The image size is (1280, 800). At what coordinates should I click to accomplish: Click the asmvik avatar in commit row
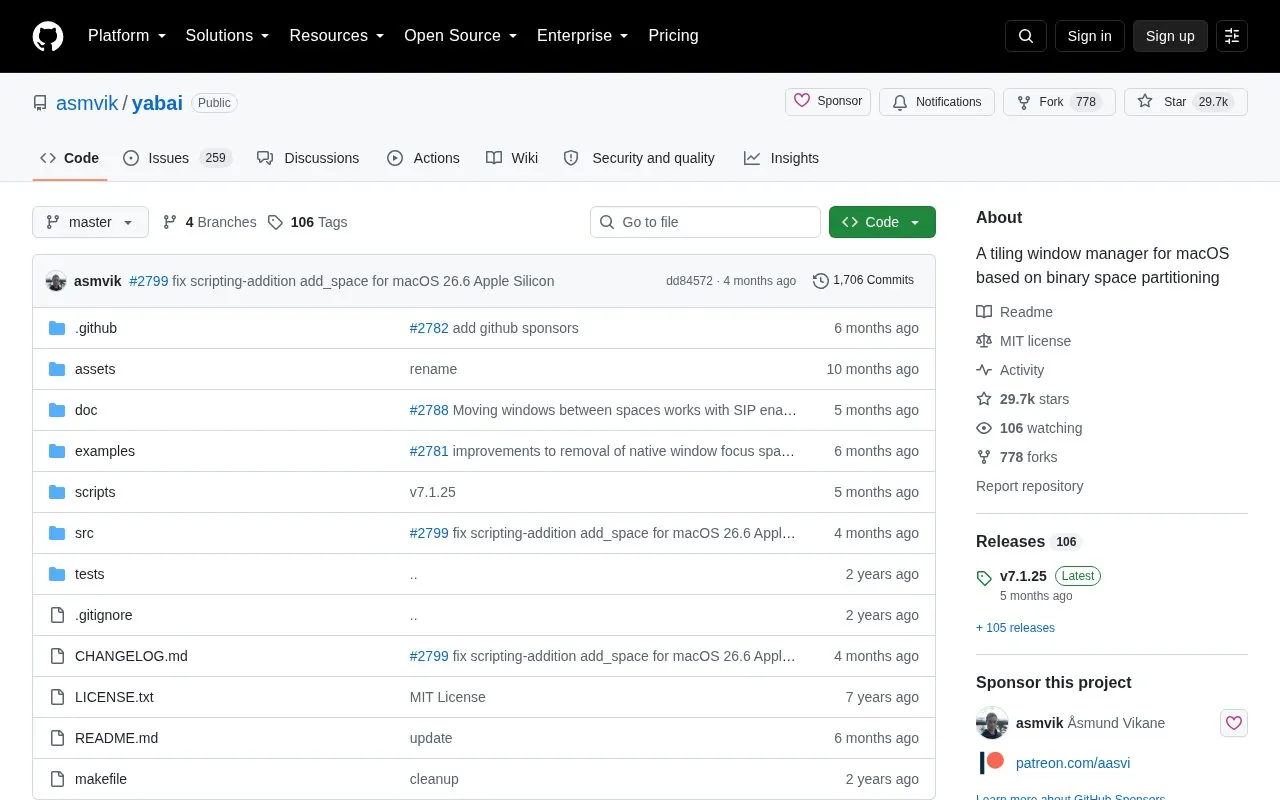56,281
